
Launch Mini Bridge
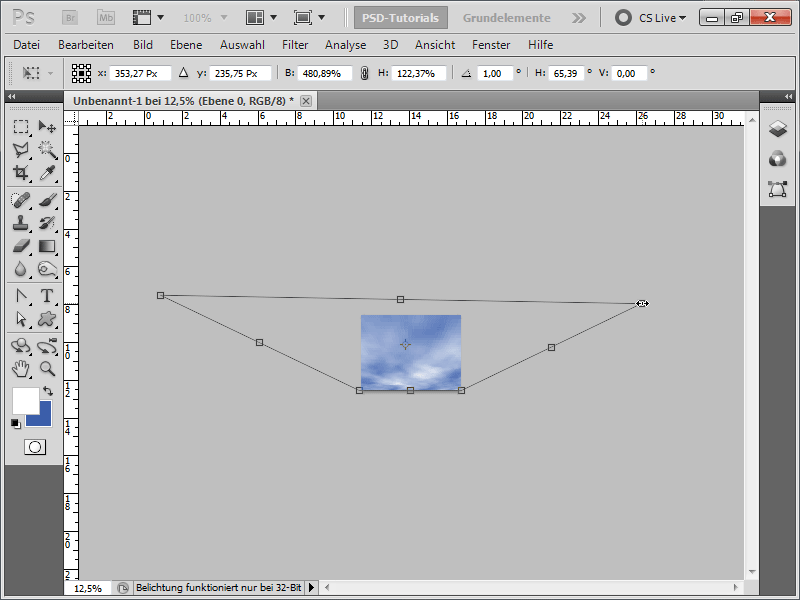(106, 18)
